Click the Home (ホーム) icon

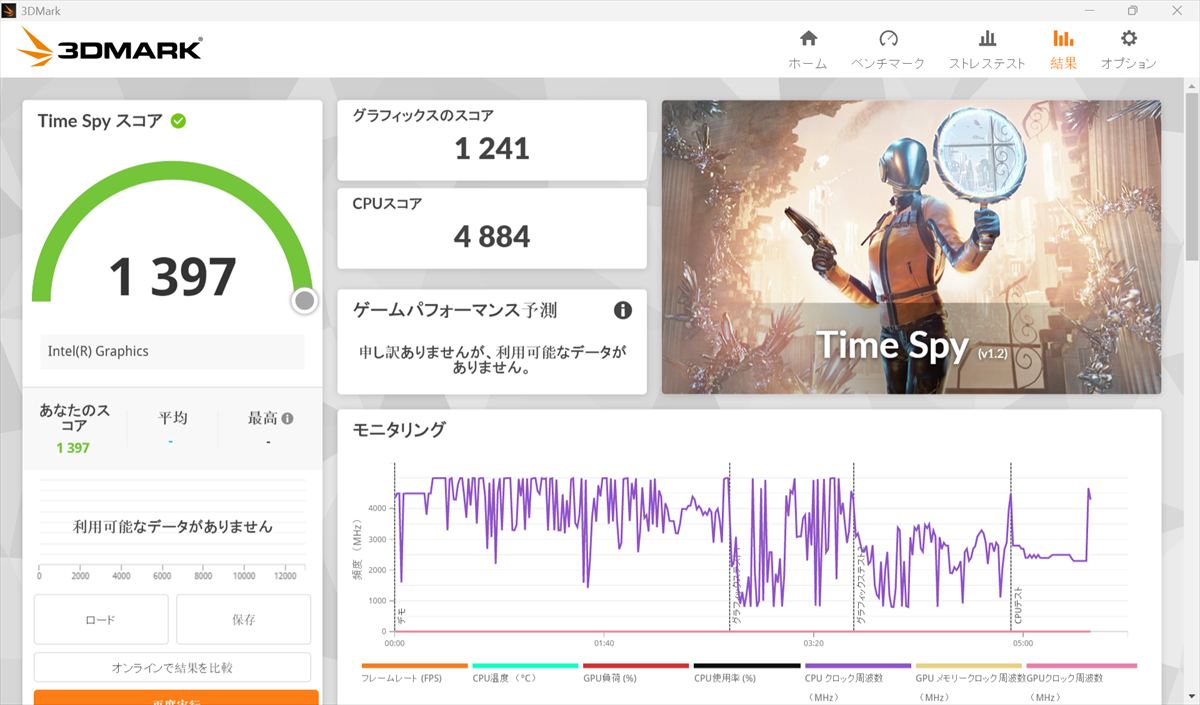(808, 39)
